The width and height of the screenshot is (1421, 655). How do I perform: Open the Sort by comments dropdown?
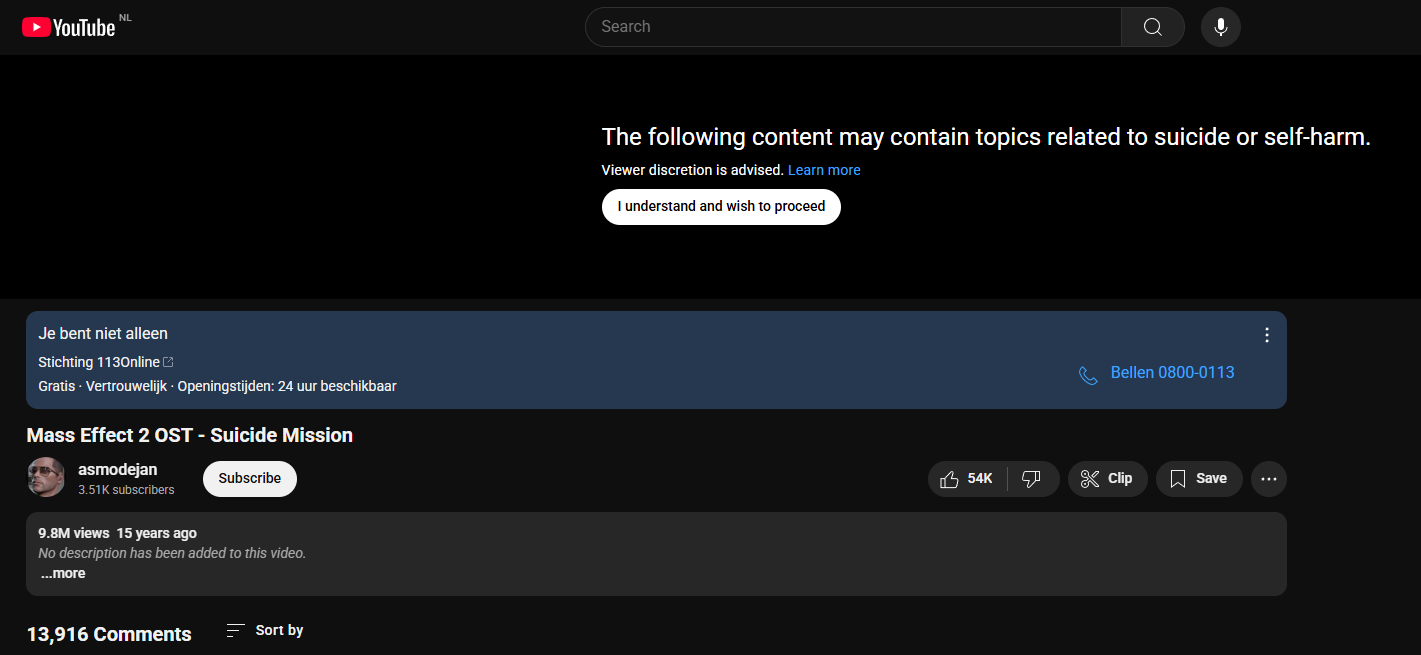click(x=265, y=630)
